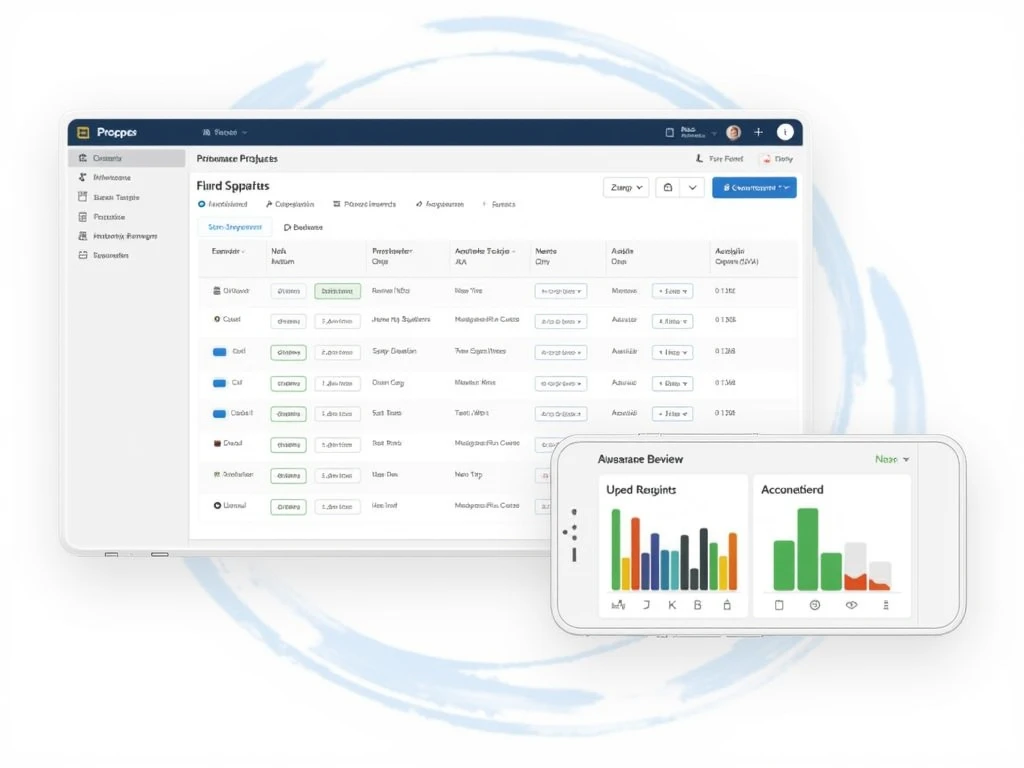Click the Fiurd Spaftts page title
1024x768 pixels.
[x=232, y=186]
